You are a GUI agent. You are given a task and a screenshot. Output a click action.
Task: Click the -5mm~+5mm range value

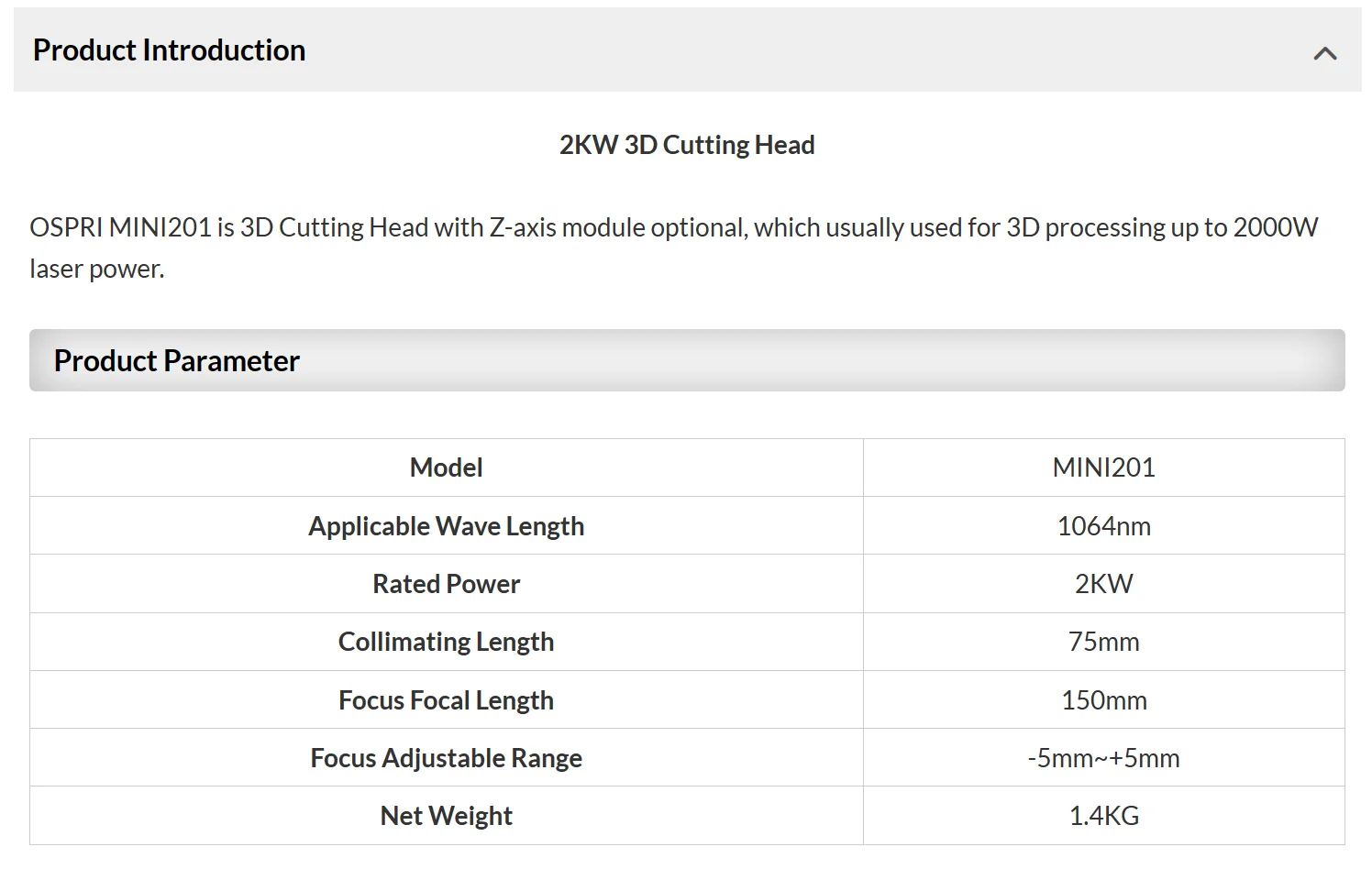click(x=1103, y=758)
